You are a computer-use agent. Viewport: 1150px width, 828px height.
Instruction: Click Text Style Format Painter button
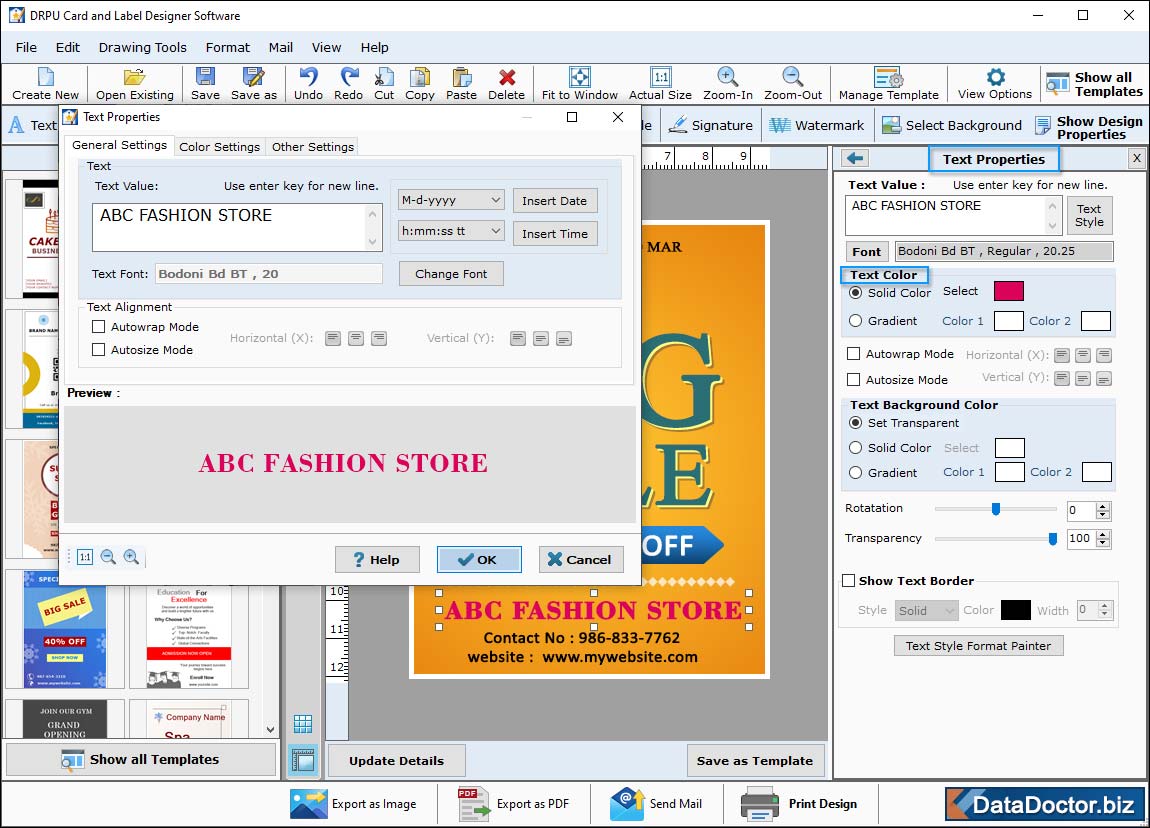click(x=978, y=645)
